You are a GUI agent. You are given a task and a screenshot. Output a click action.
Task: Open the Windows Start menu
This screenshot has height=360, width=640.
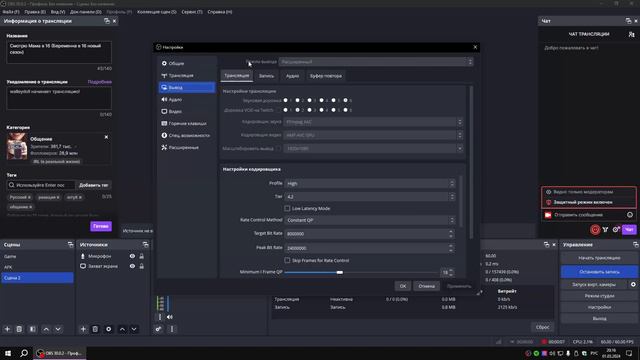tap(8, 353)
